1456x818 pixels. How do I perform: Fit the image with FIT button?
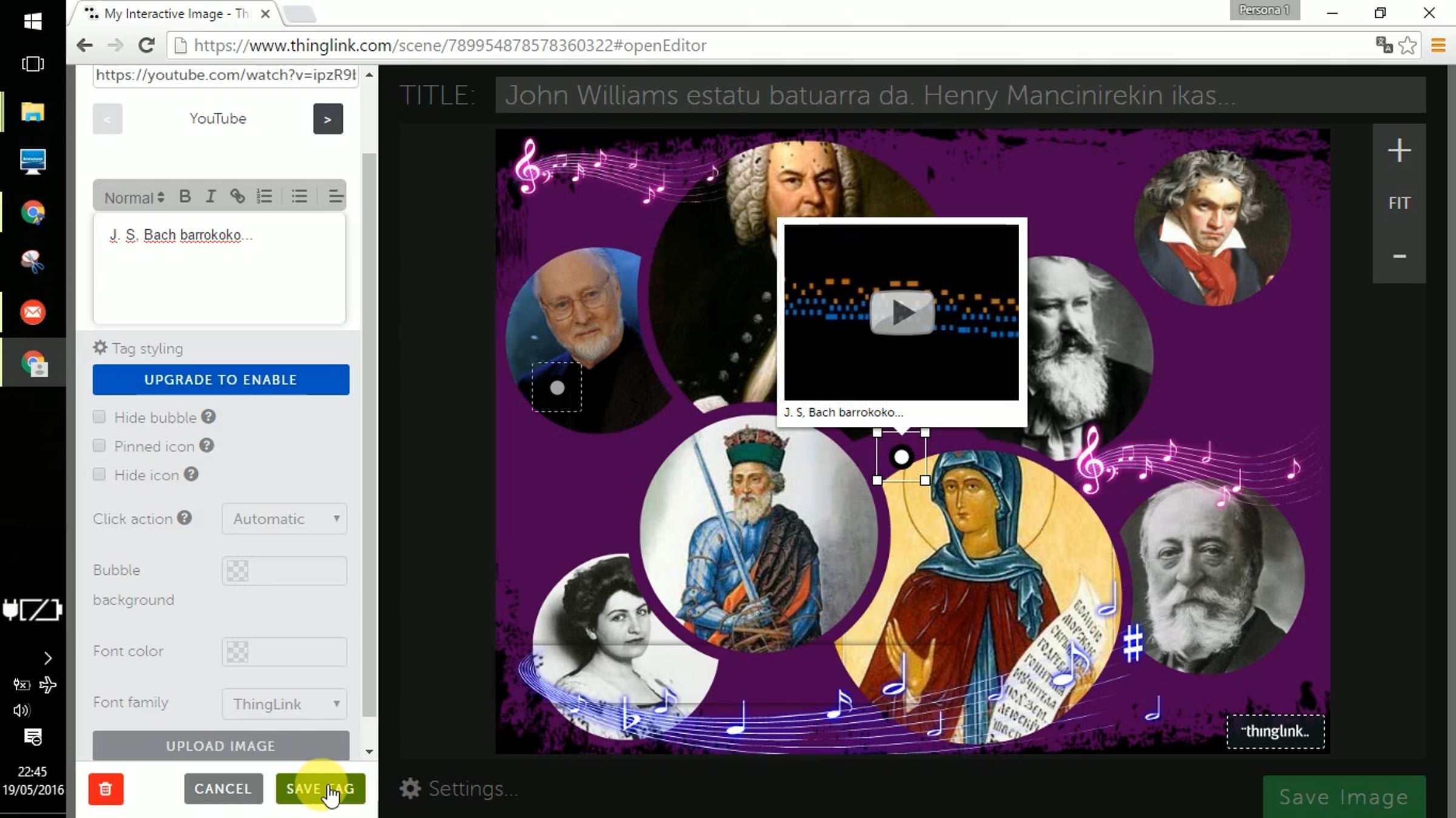1399,203
